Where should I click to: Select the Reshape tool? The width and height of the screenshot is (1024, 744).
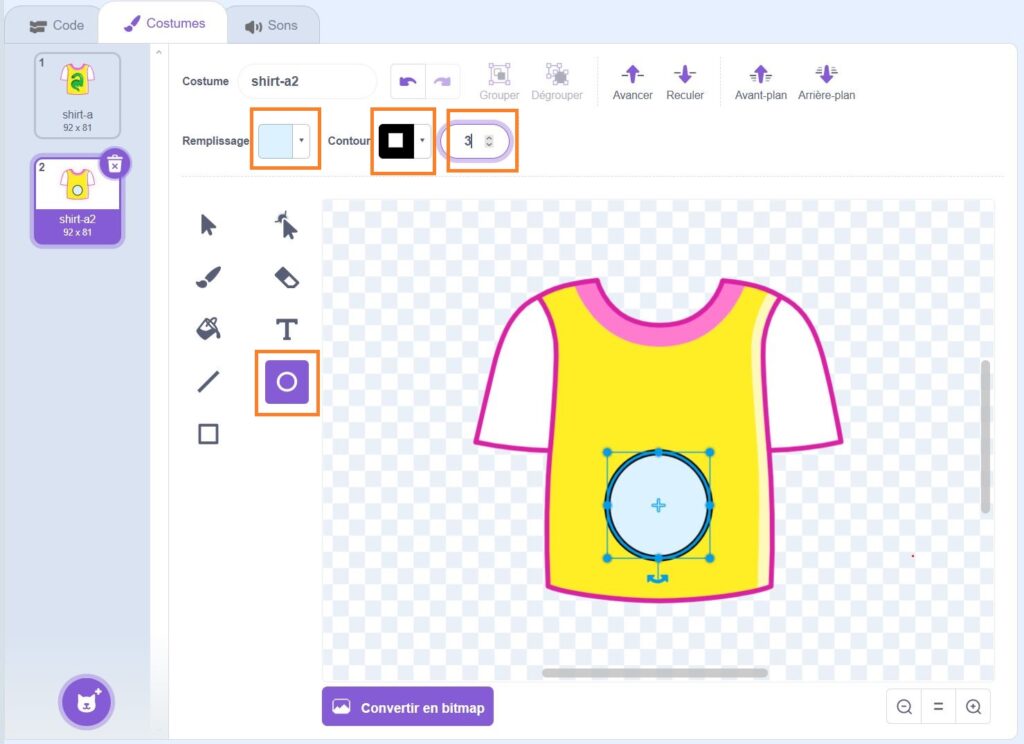coord(286,225)
